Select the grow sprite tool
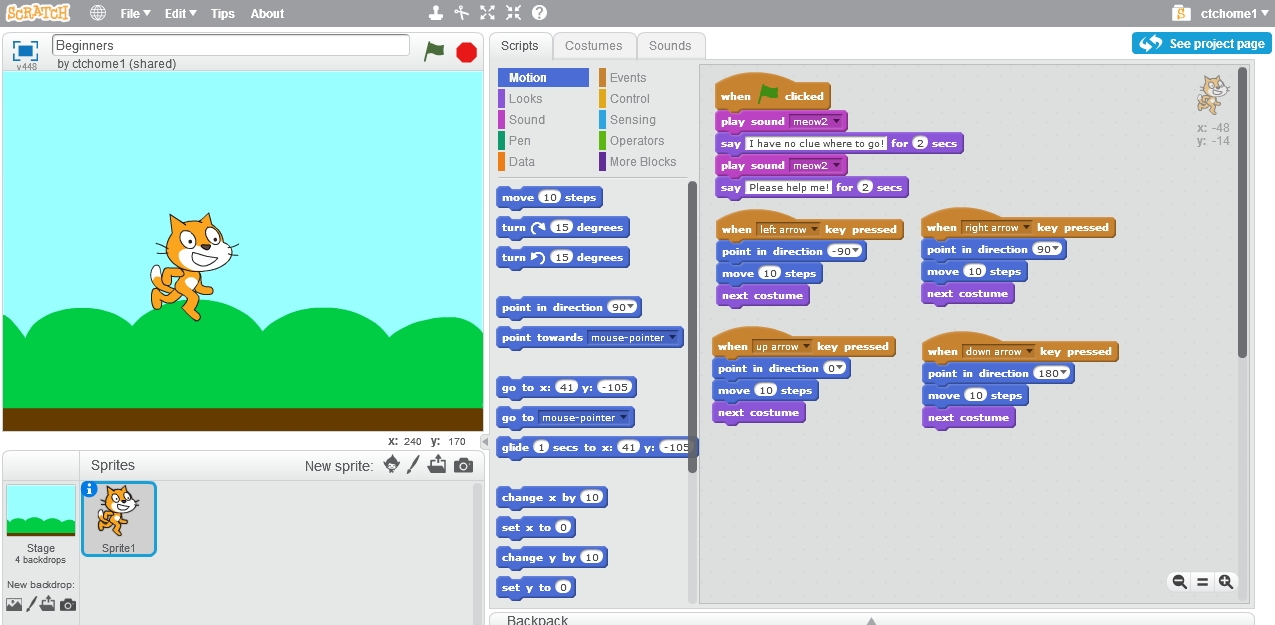The image size is (1275, 625). click(487, 13)
